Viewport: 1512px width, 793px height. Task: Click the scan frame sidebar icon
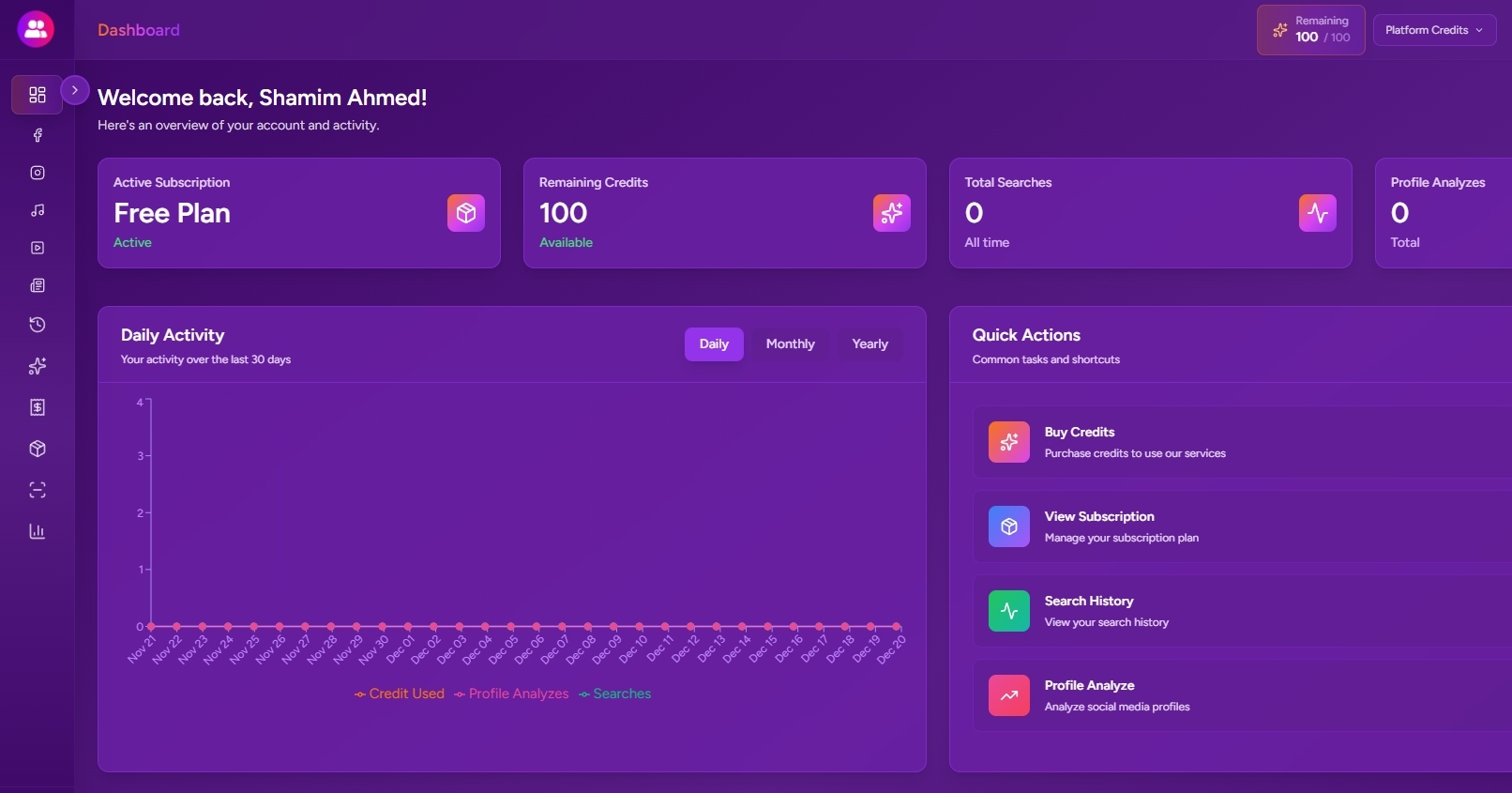point(38,490)
